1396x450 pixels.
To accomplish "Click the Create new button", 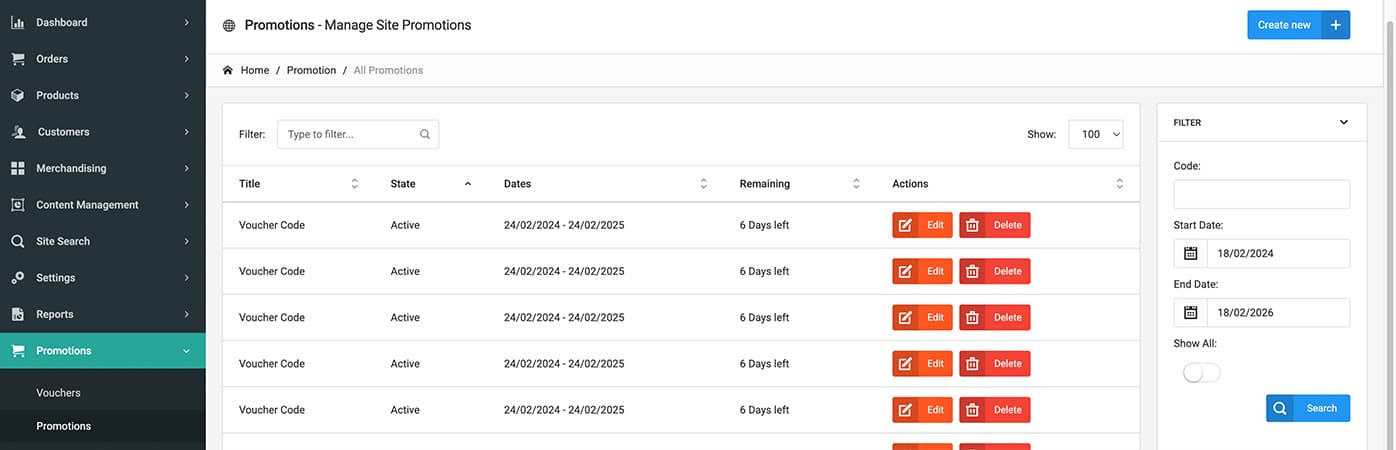I will (1297, 25).
